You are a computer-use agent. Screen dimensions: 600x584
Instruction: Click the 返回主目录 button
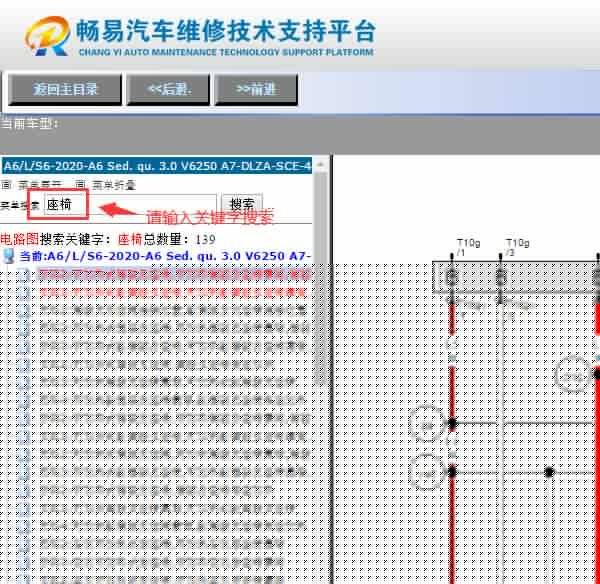pyautogui.click(x=65, y=90)
